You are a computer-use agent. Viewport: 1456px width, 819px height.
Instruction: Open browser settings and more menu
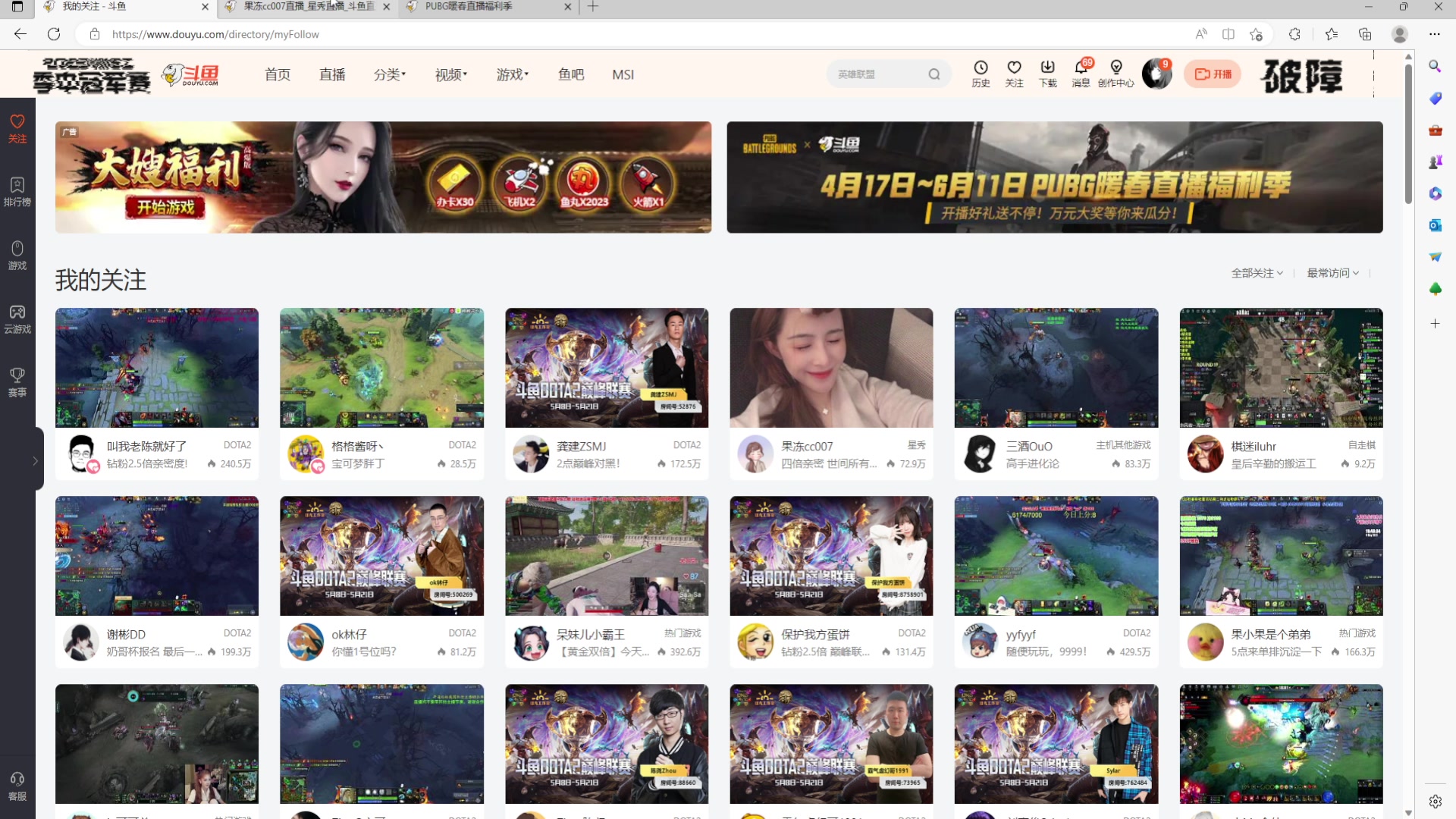pyautogui.click(x=1434, y=34)
